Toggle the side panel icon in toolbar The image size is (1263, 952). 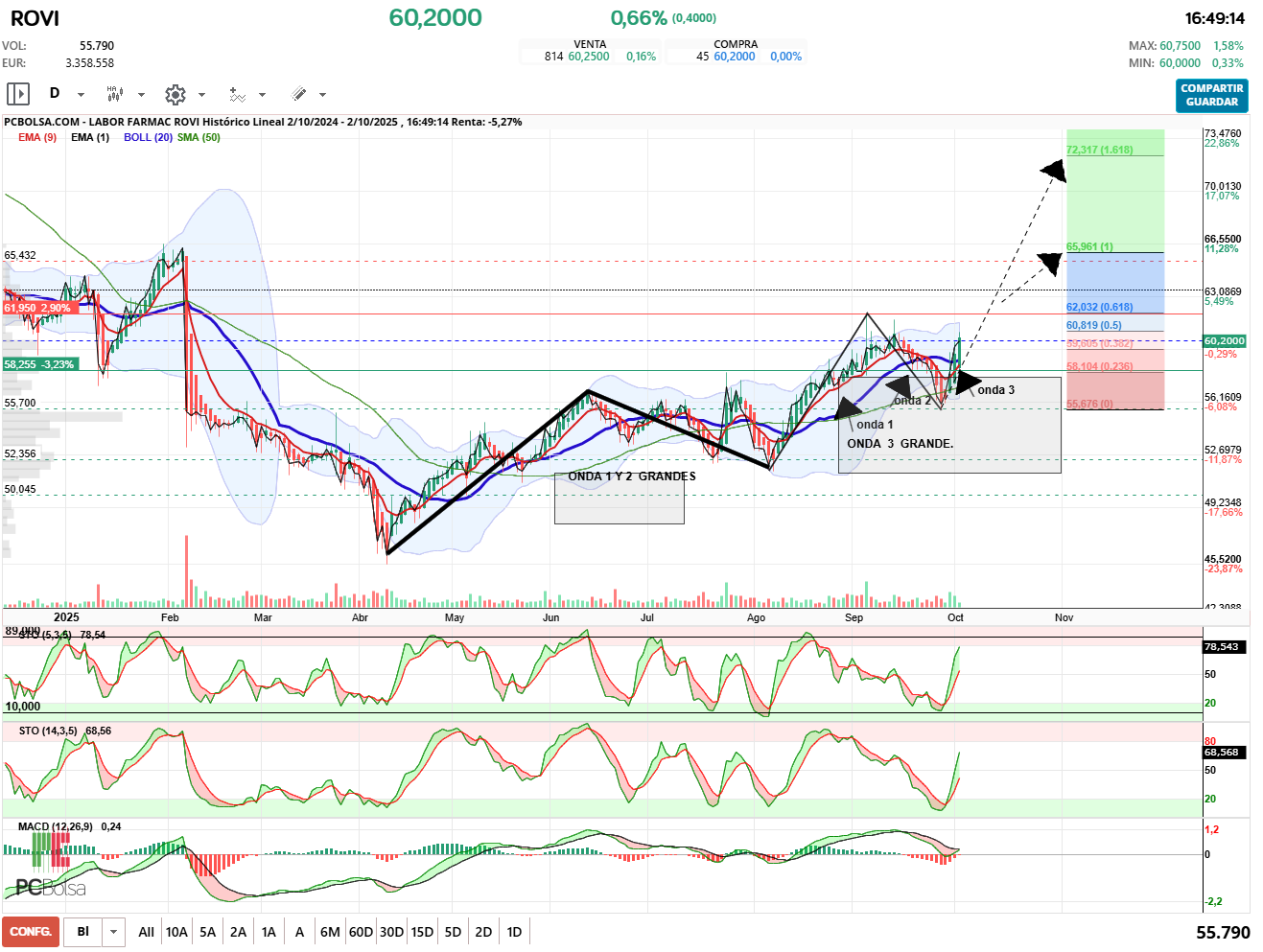pos(18,94)
